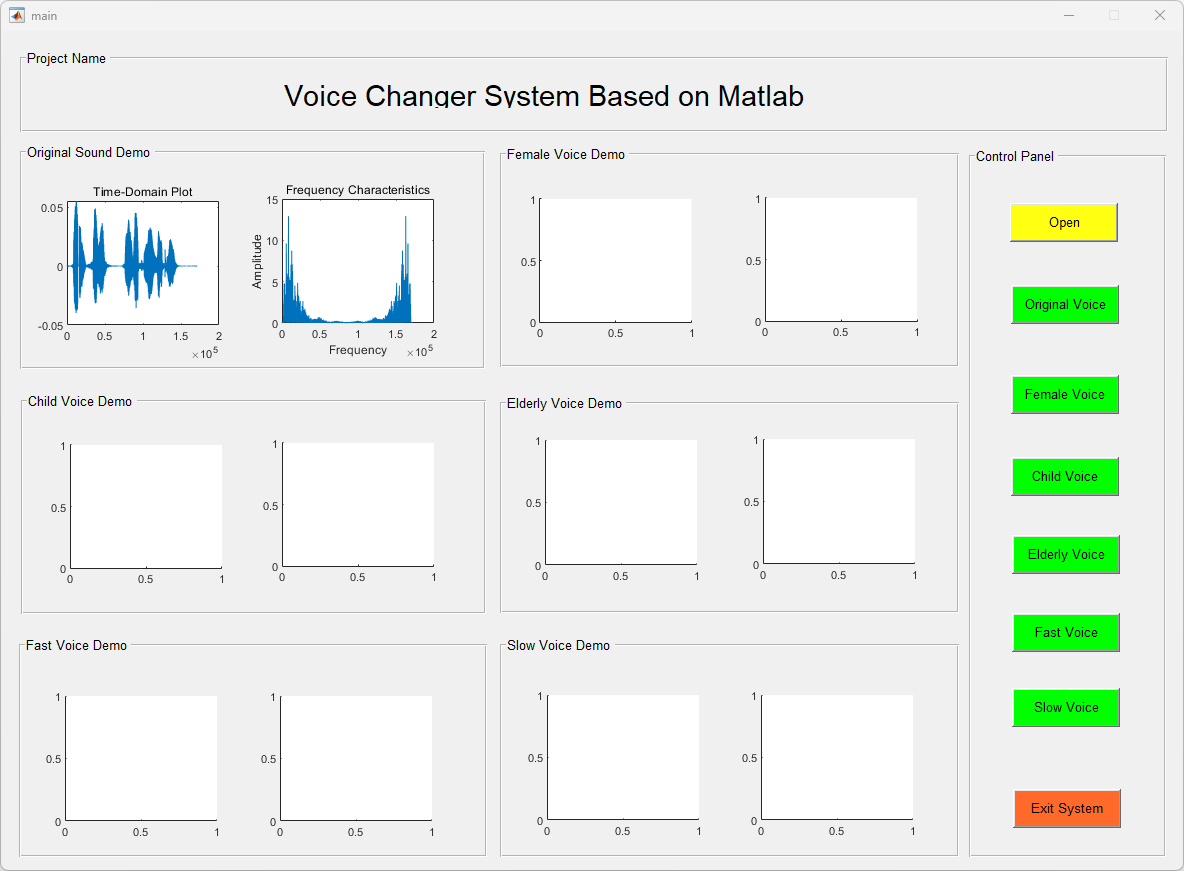Screen dimensions: 1184x871
Task: Click the 'Original Sound Demo' panel label
Action: coord(88,153)
